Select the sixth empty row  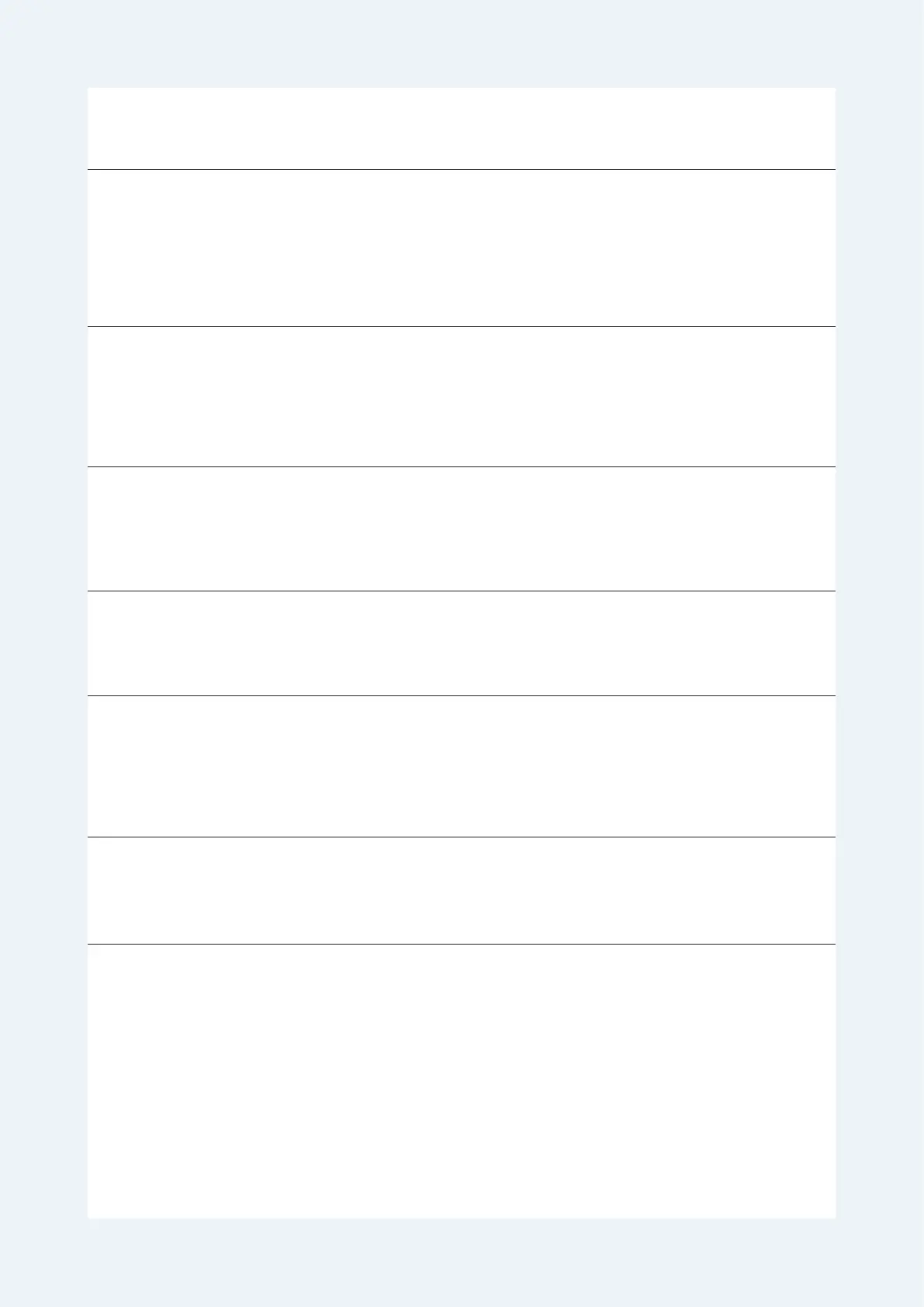[461, 766]
